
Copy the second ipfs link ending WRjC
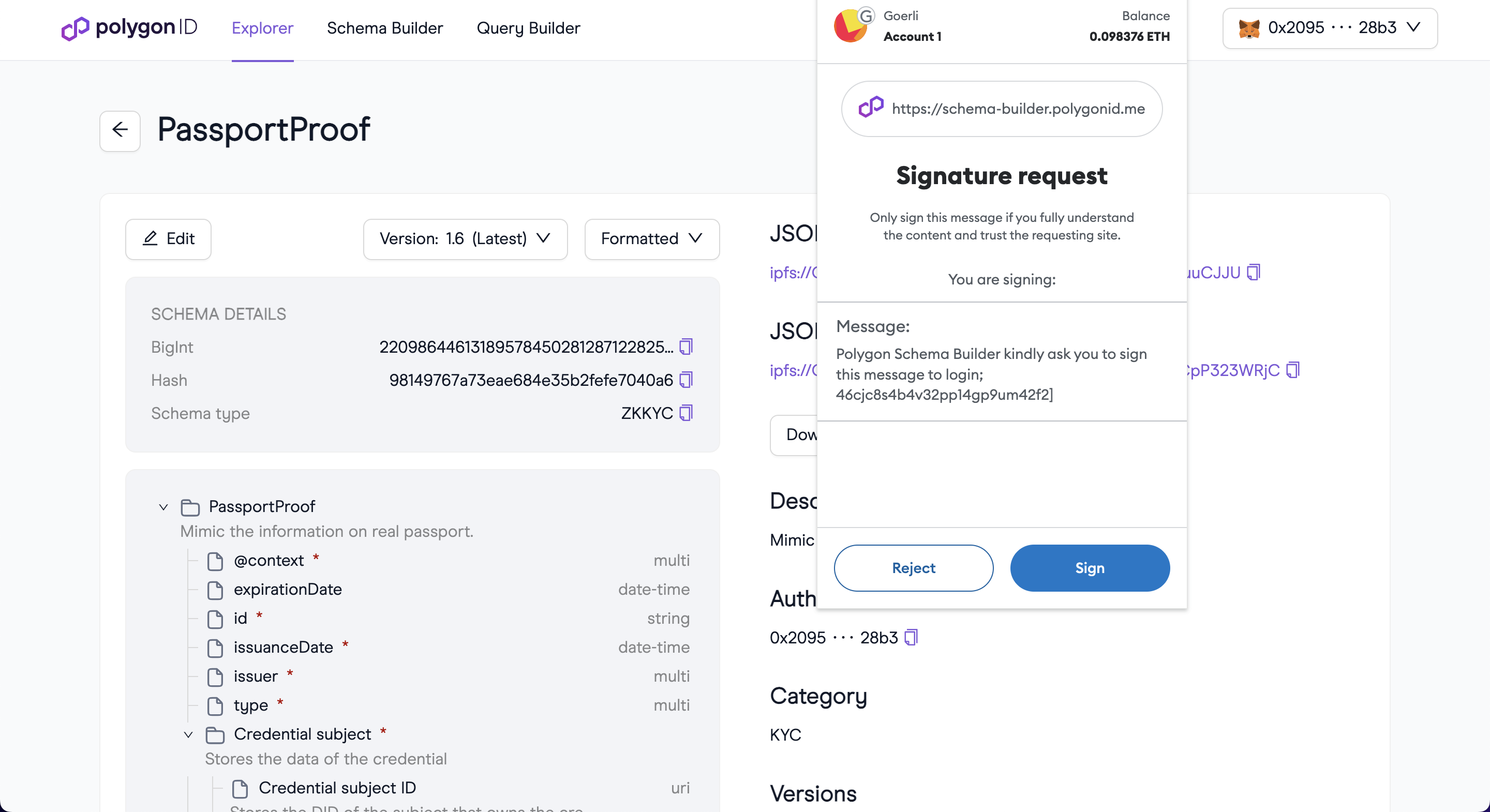coord(1293,370)
